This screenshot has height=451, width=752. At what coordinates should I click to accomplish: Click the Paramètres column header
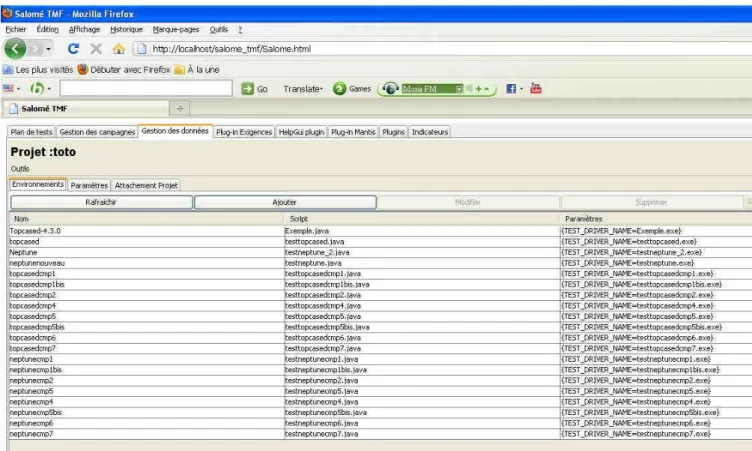656,219
